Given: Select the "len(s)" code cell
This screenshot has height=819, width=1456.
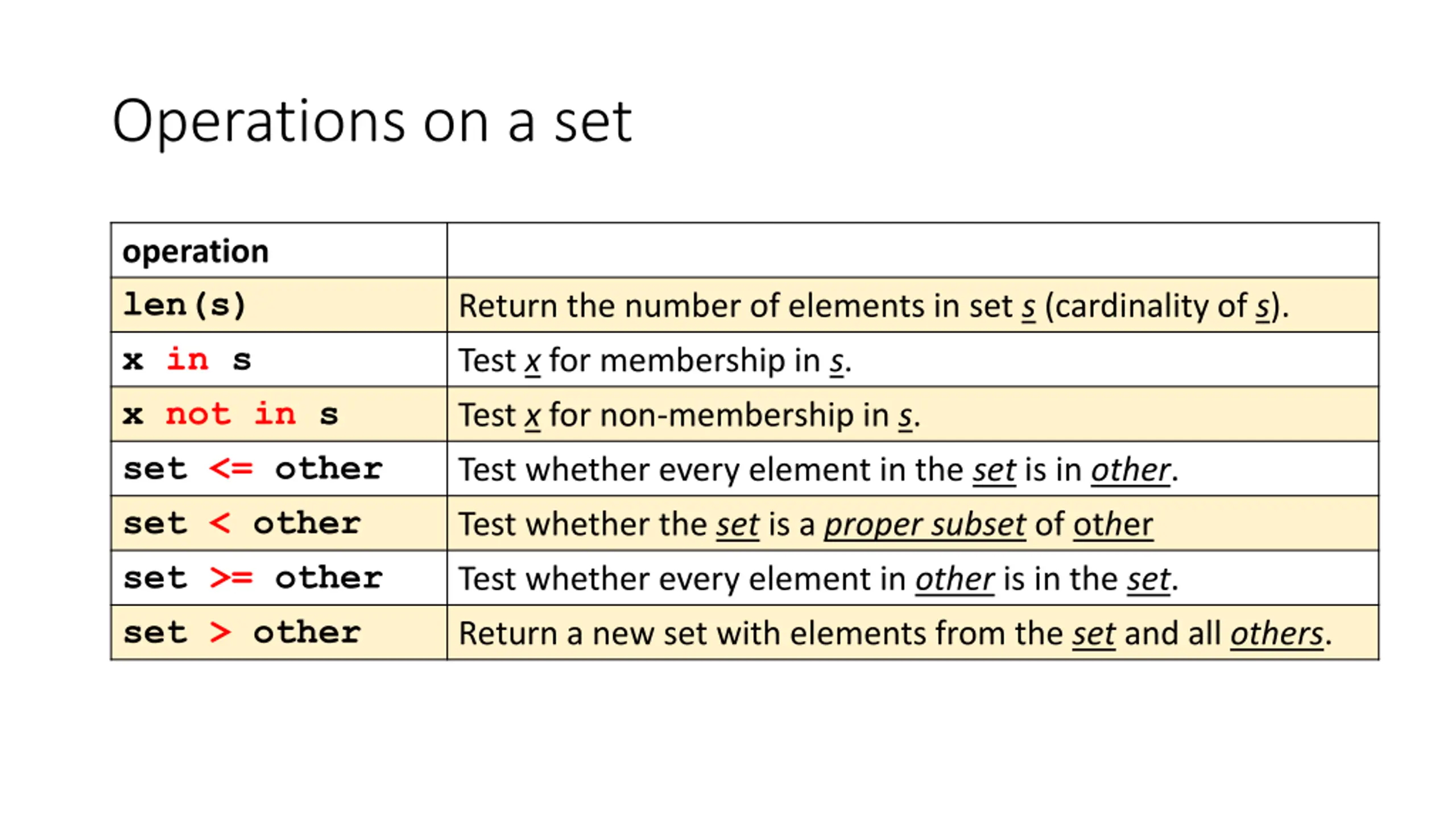Looking at the screenshot, I should [x=185, y=305].
